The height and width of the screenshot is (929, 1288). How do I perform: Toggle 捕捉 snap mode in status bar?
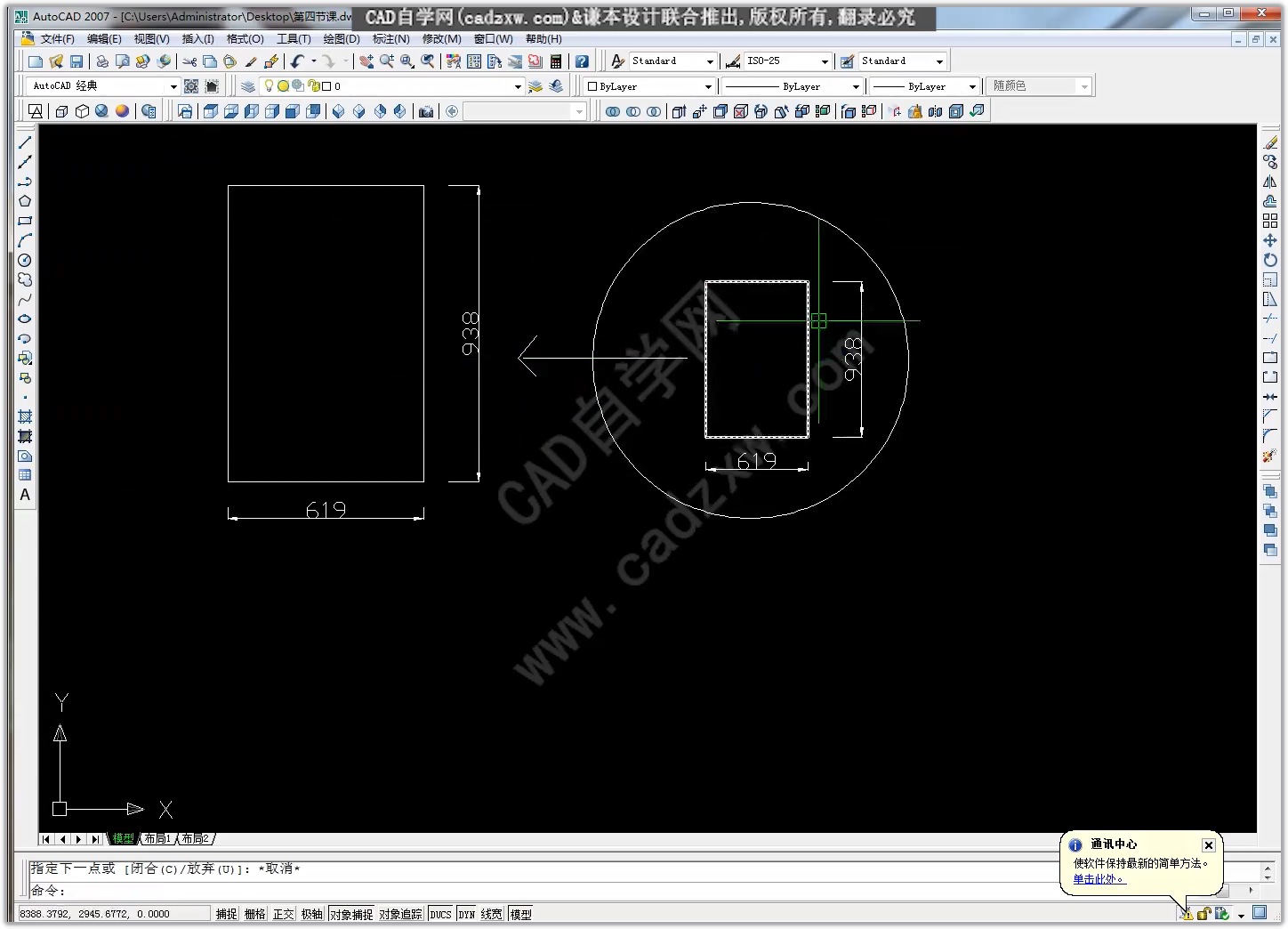coord(227,914)
